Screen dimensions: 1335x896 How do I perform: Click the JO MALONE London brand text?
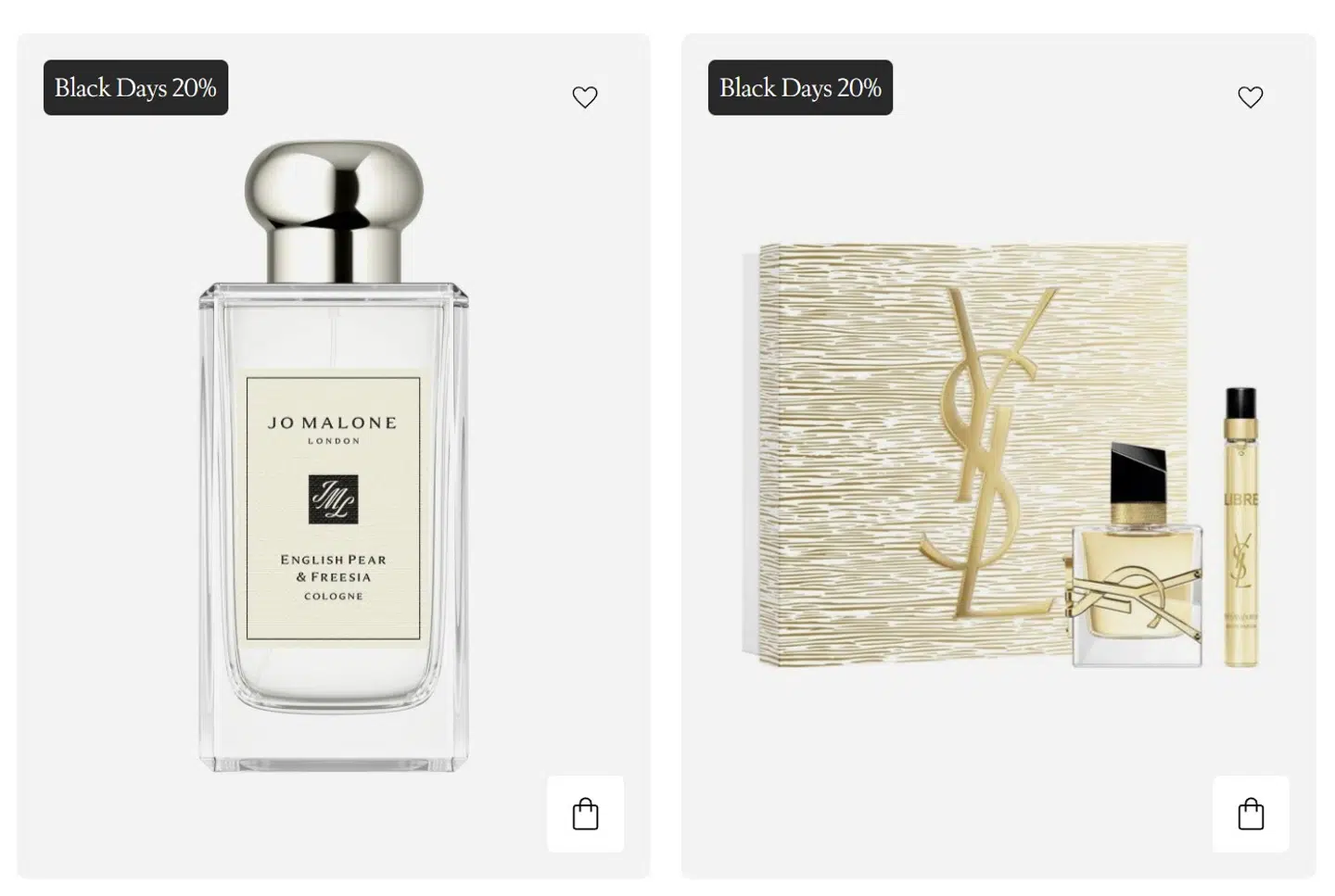(333, 429)
